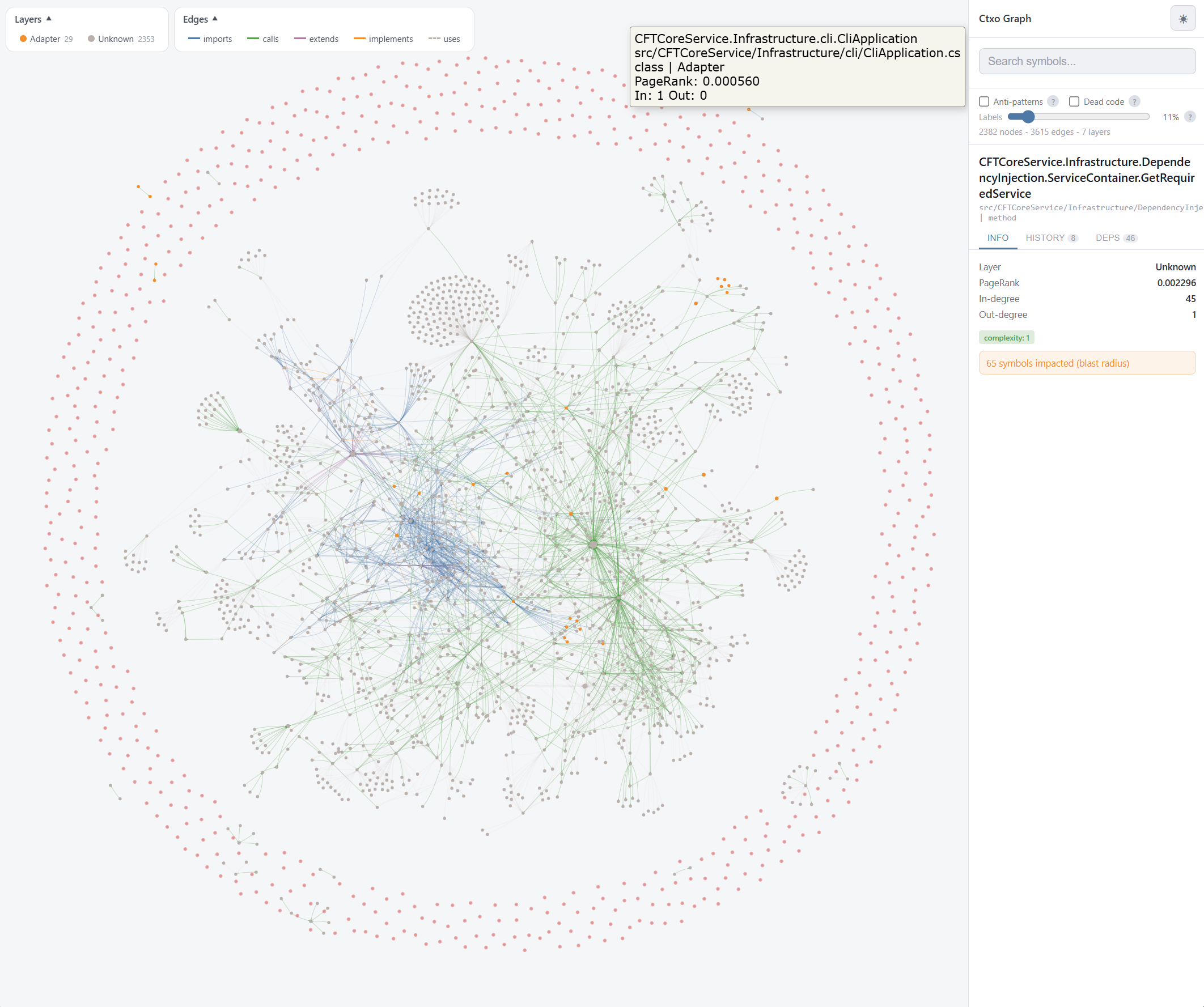1204x1007 pixels.
Task: Click the complexity: 1 badge
Action: tap(1006, 337)
